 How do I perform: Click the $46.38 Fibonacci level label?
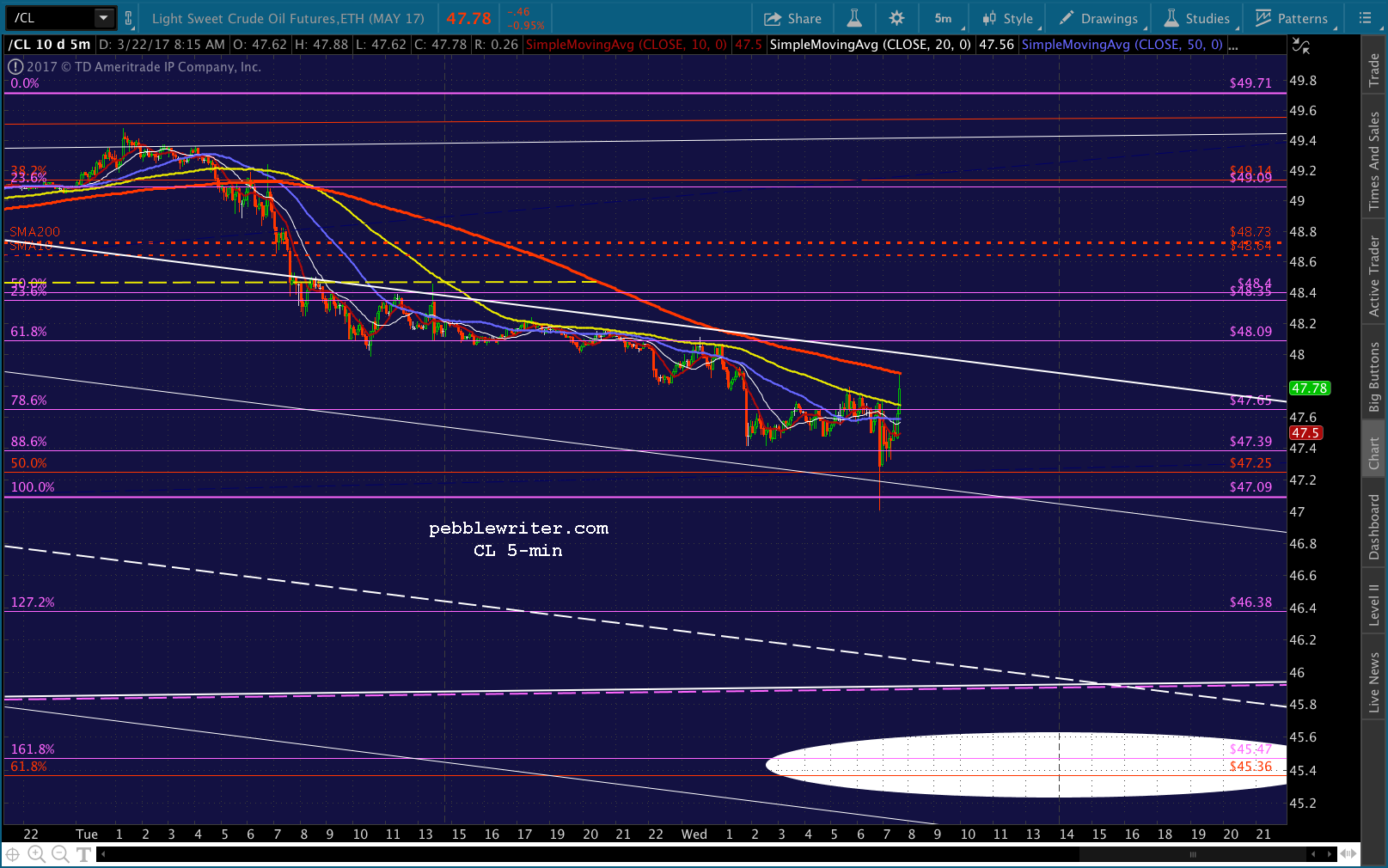pyautogui.click(x=1250, y=602)
